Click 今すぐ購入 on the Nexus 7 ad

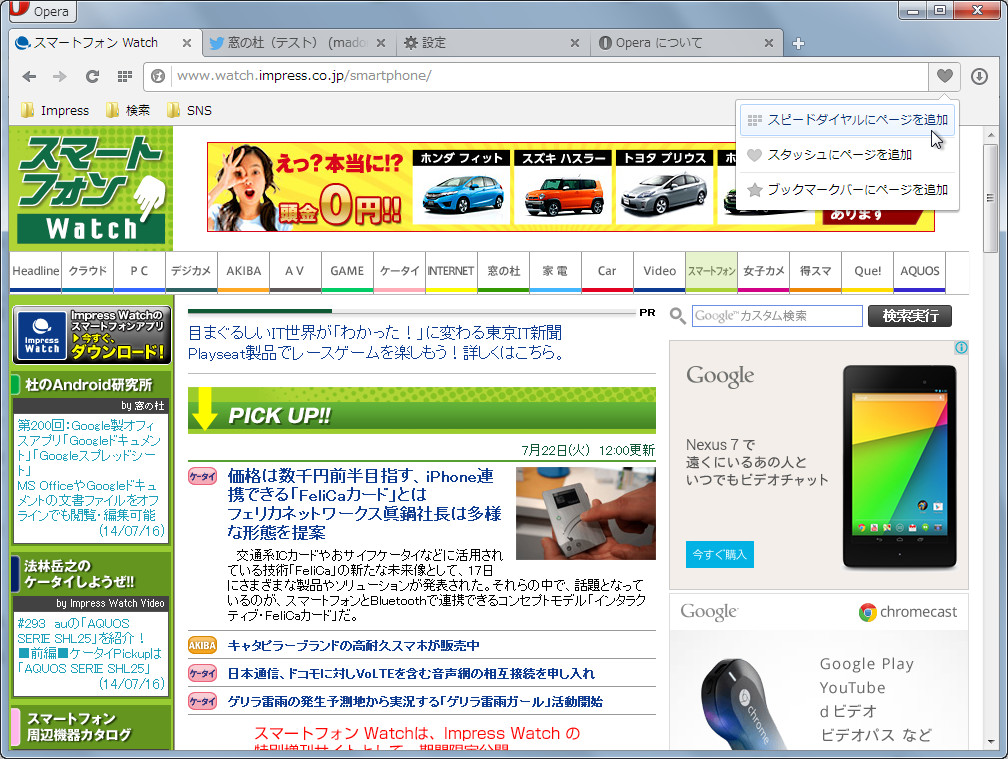pyautogui.click(x=719, y=553)
